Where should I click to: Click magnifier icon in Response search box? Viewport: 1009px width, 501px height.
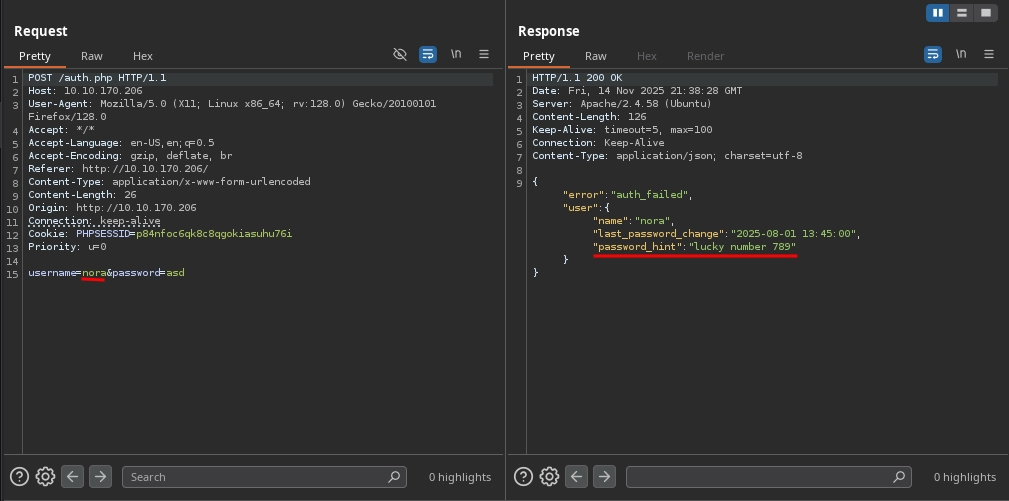pyautogui.click(x=897, y=477)
